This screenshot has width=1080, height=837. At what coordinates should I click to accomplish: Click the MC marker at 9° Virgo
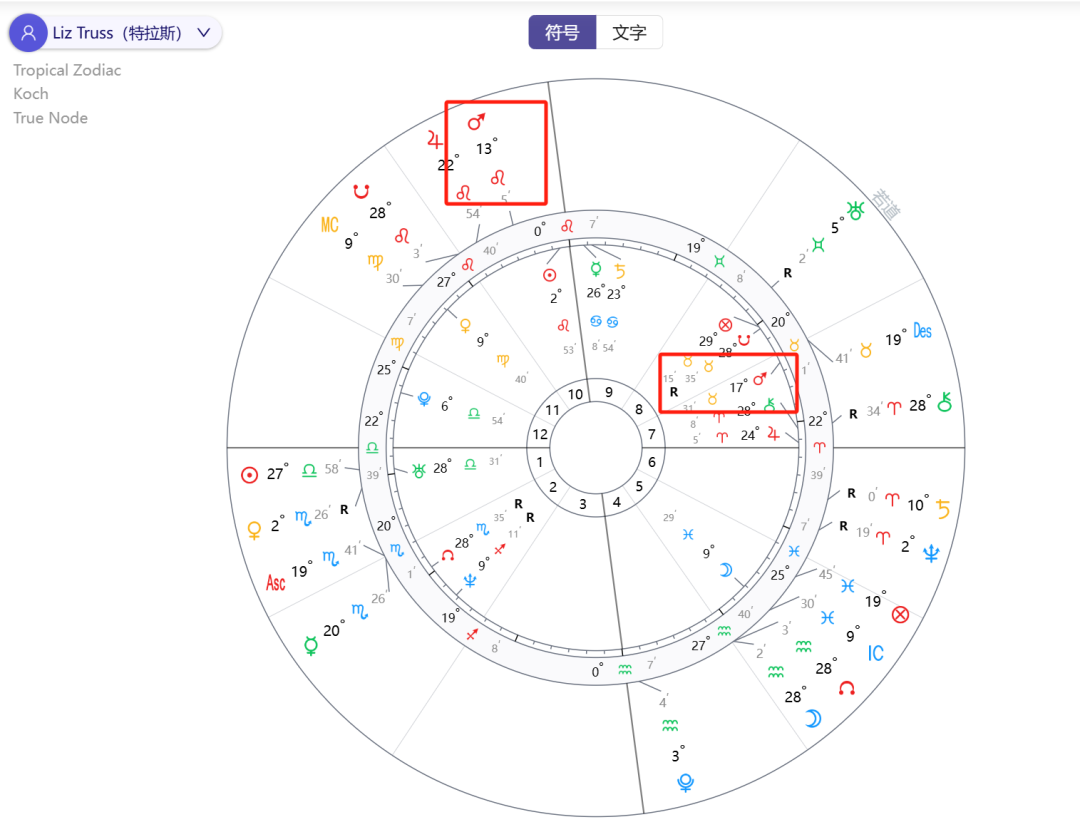tap(330, 225)
